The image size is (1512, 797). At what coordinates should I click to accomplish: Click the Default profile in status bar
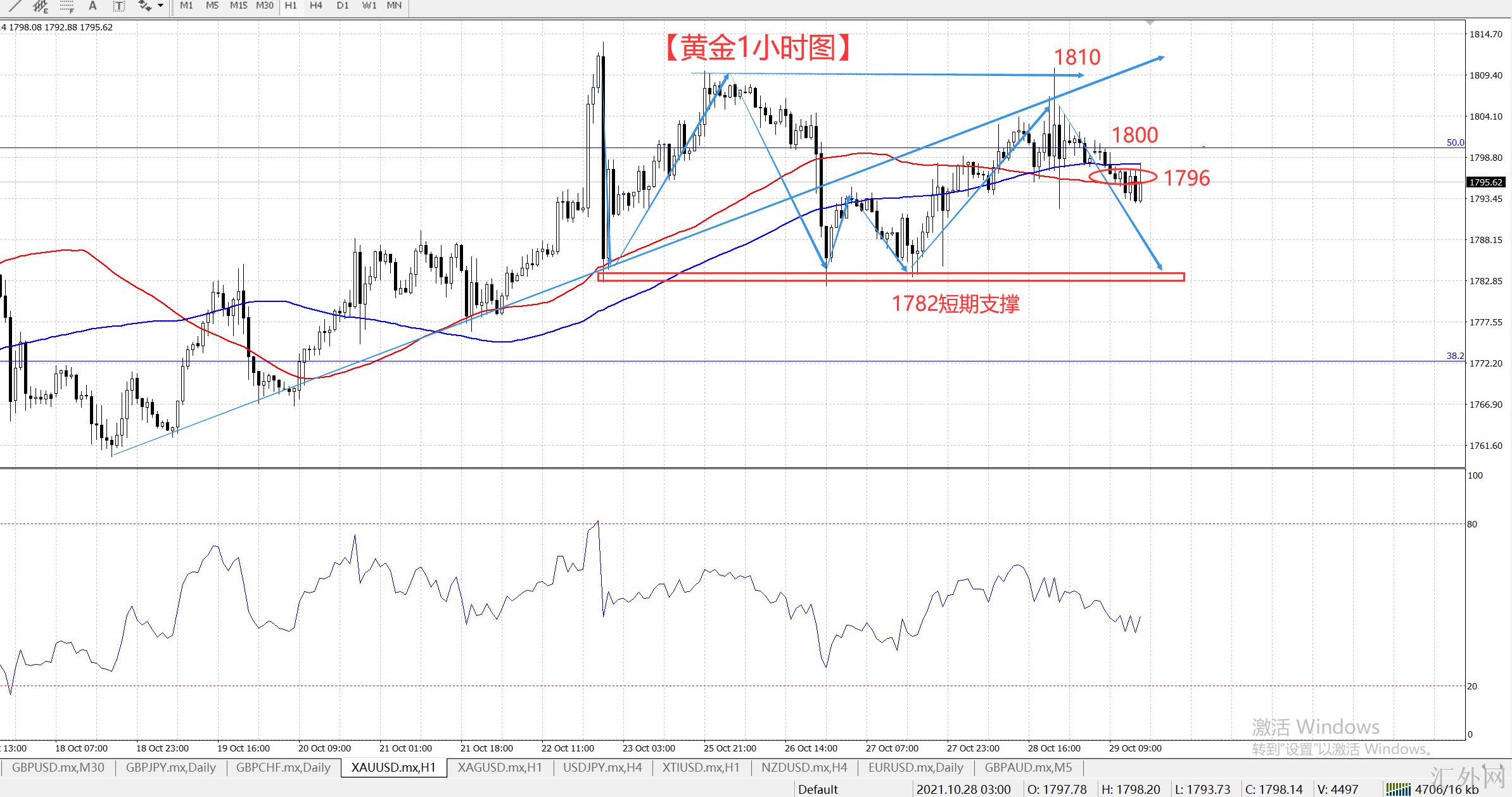[x=818, y=789]
